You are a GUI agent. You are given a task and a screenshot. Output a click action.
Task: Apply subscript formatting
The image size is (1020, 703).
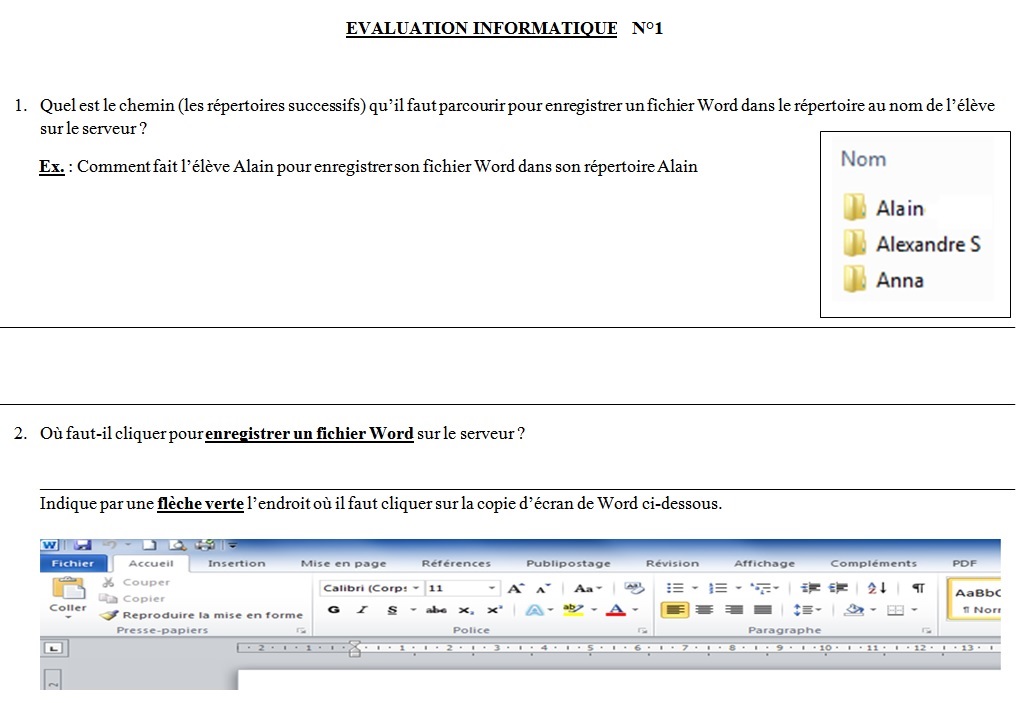[x=466, y=610]
